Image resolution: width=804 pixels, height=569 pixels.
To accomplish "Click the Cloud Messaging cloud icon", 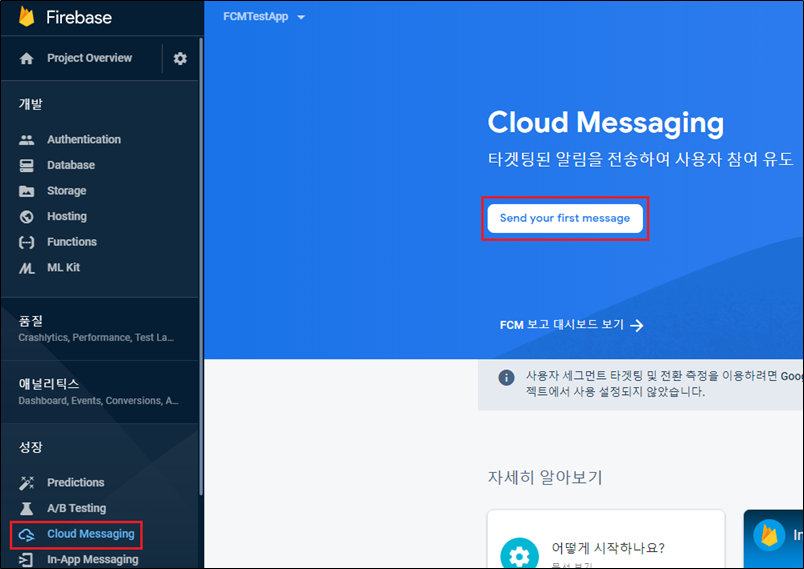I will [27, 535].
